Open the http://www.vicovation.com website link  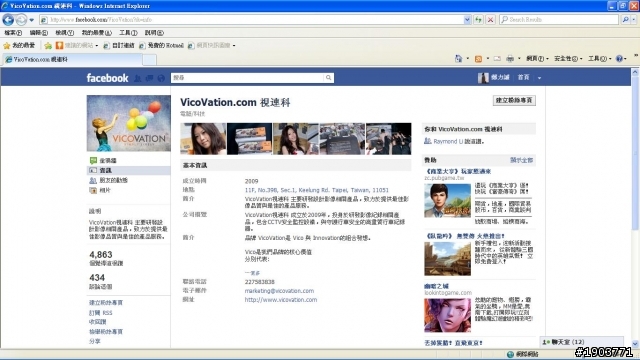coord(281,300)
